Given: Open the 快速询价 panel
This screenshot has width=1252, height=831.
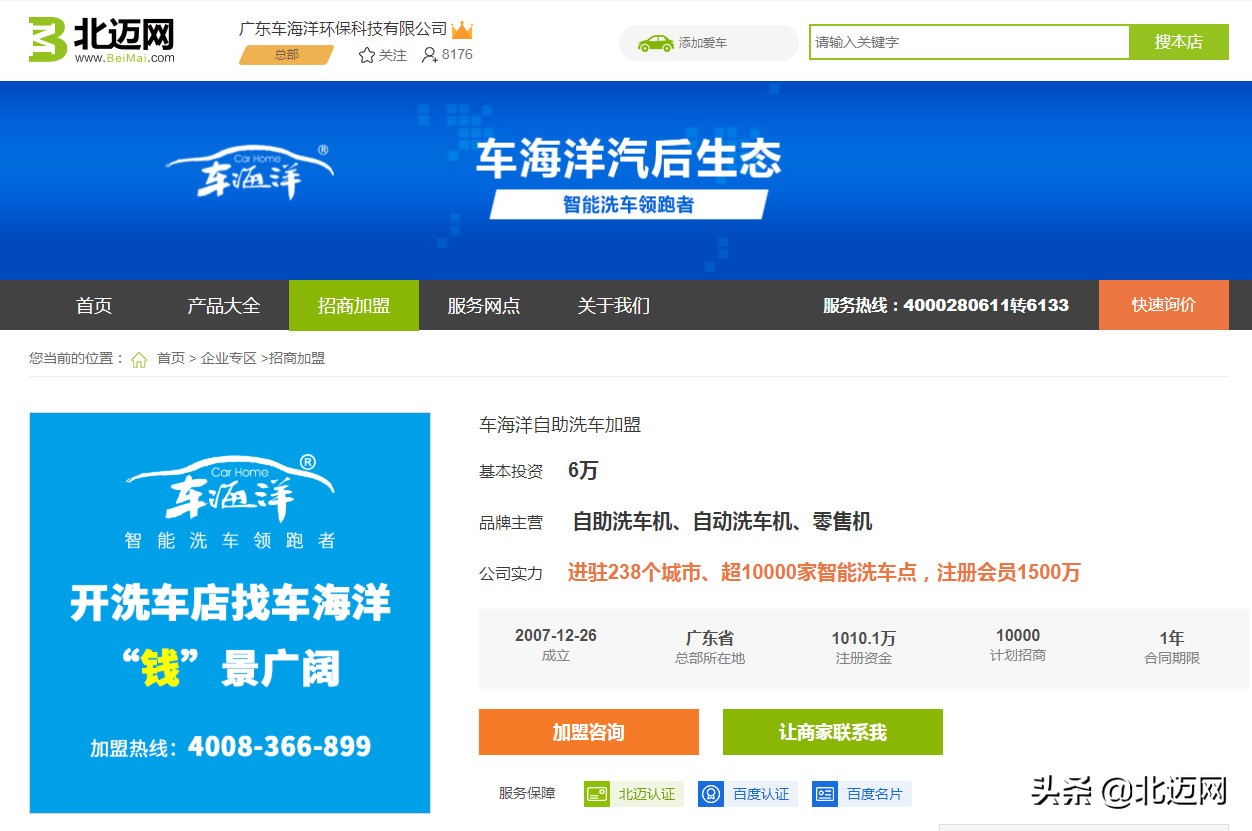Looking at the screenshot, I should (x=1163, y=306).
